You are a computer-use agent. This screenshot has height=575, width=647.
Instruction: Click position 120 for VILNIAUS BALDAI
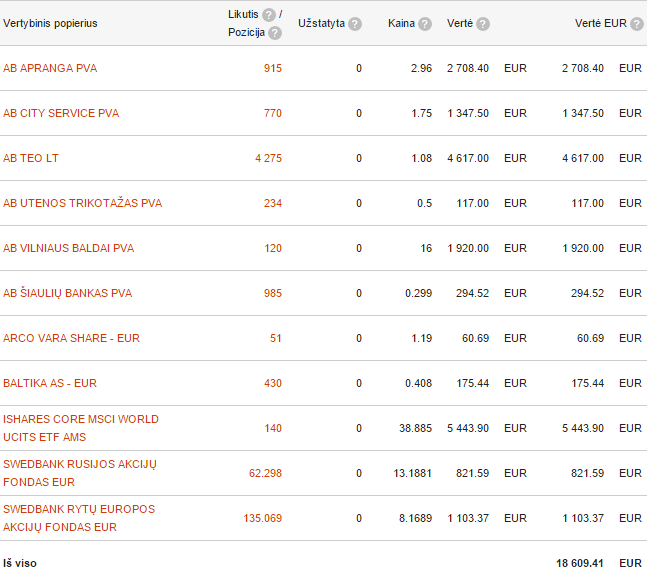pos(273,248)
